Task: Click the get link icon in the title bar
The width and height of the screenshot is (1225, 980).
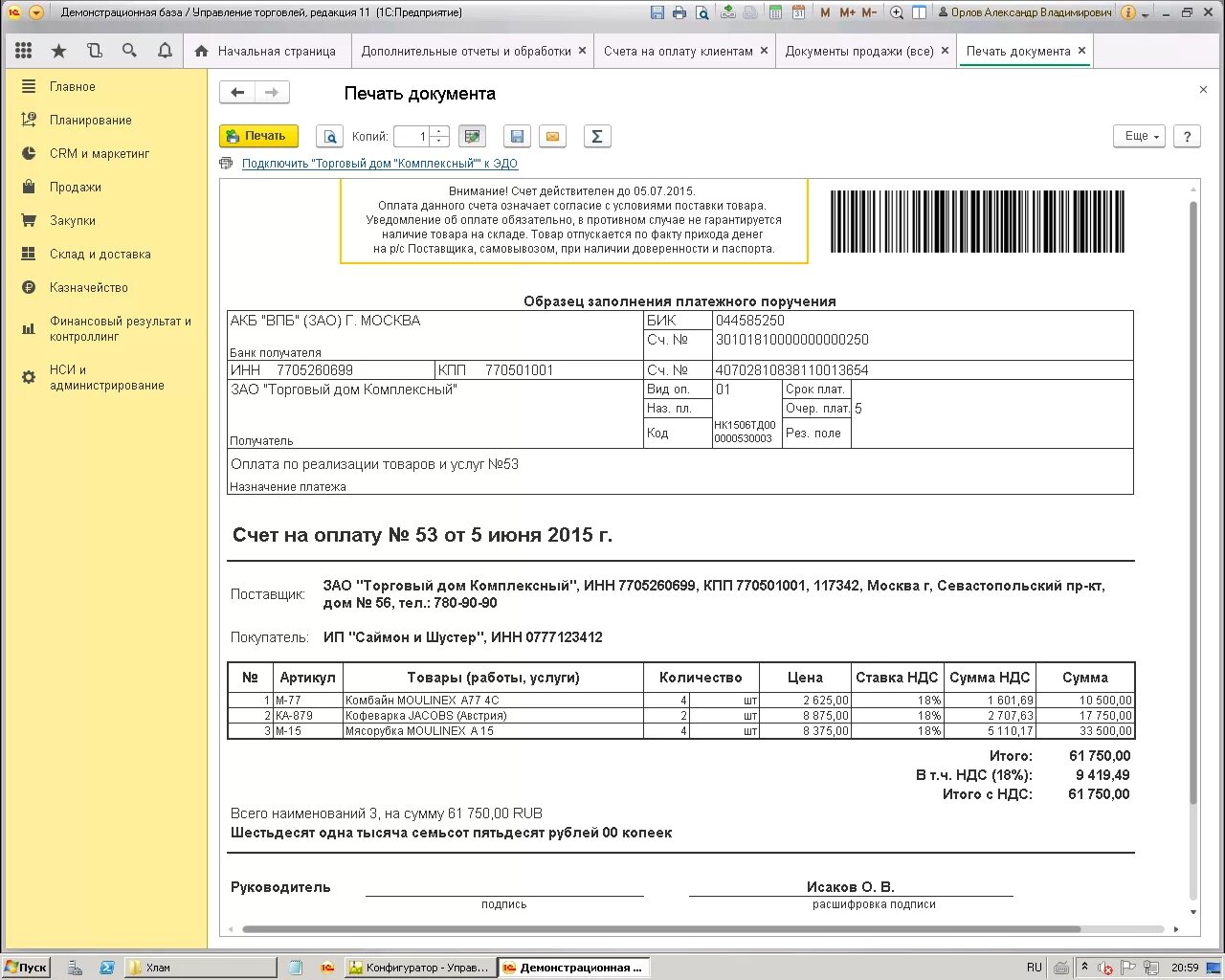Action: coord(728,12)
